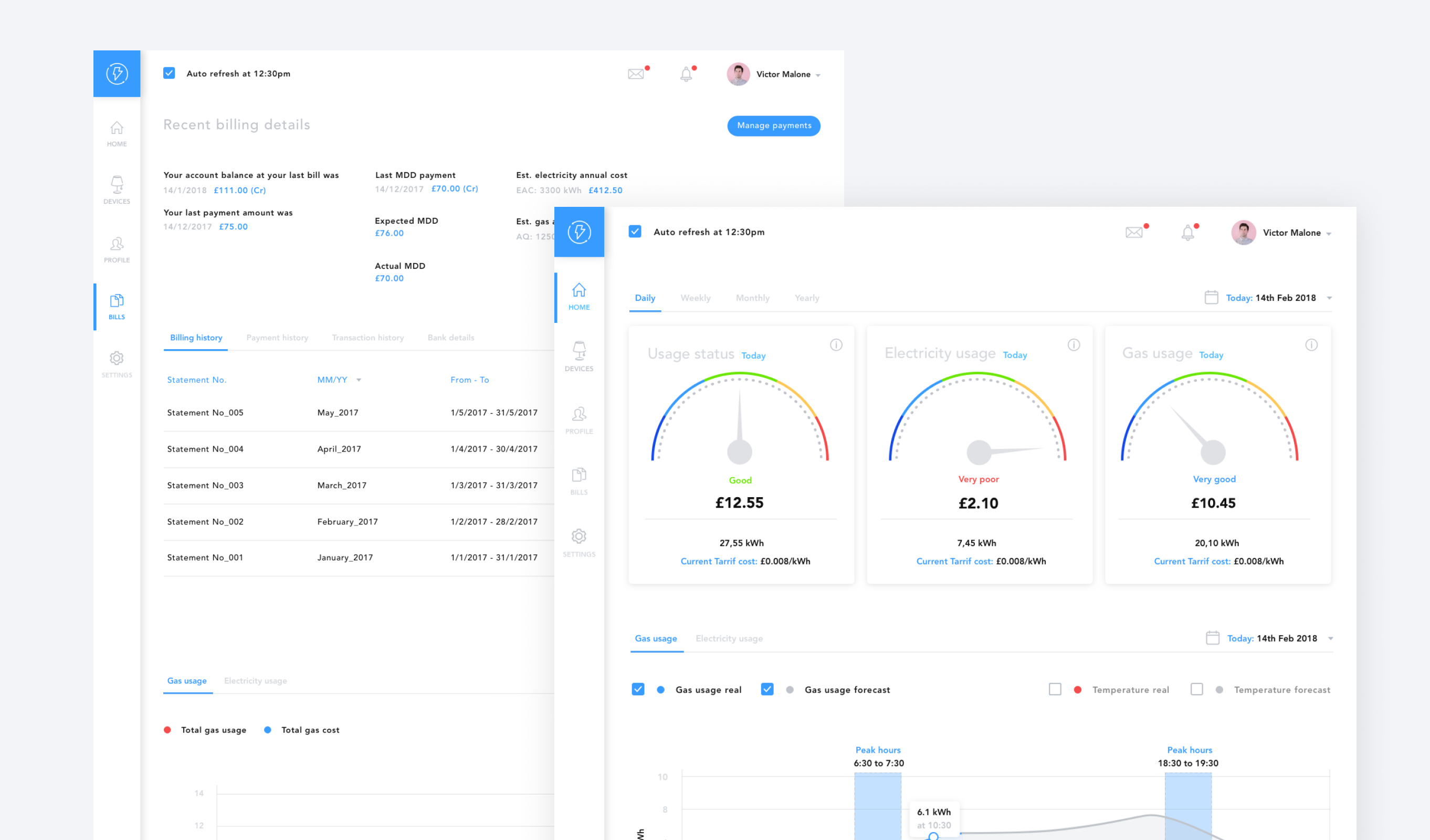Go to Settings in billing window sidebar

pos(117,365)
